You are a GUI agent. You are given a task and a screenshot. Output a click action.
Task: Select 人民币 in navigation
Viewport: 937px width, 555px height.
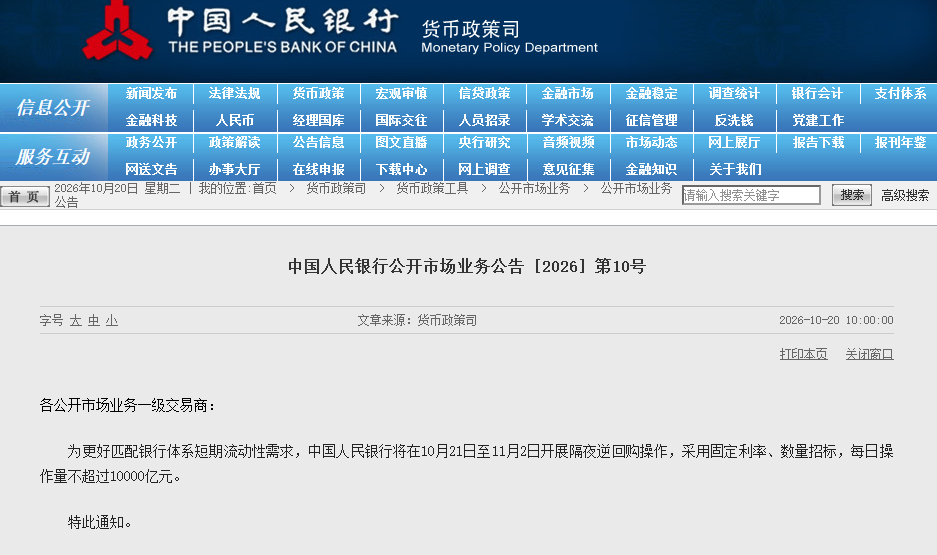point(234,120)
